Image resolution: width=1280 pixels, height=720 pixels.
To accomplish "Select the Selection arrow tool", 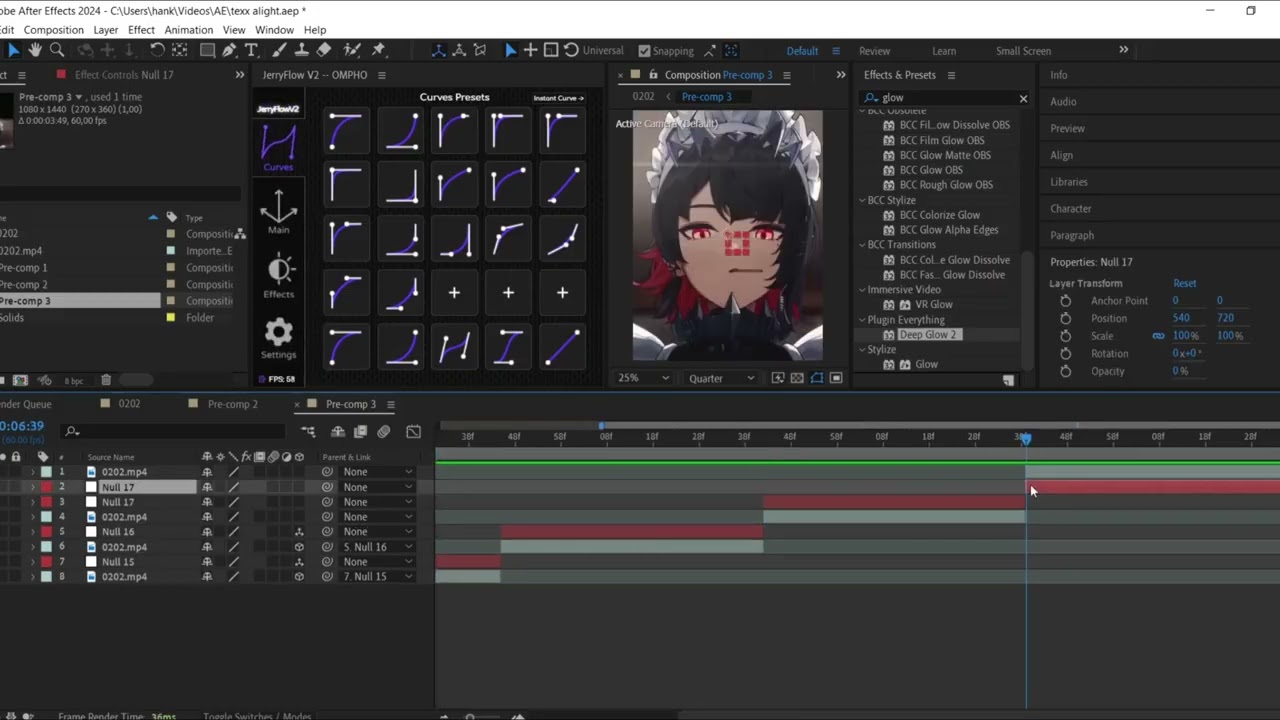I will pos(13,50).
